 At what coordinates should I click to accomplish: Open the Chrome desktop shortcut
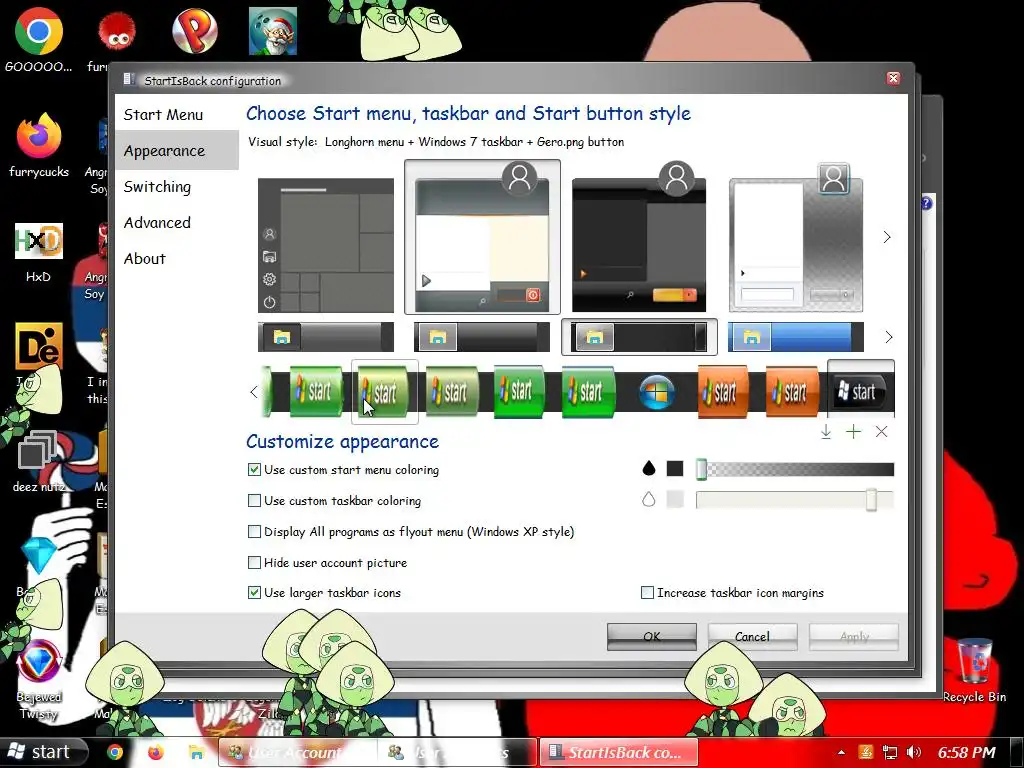[x=39, y=39]
